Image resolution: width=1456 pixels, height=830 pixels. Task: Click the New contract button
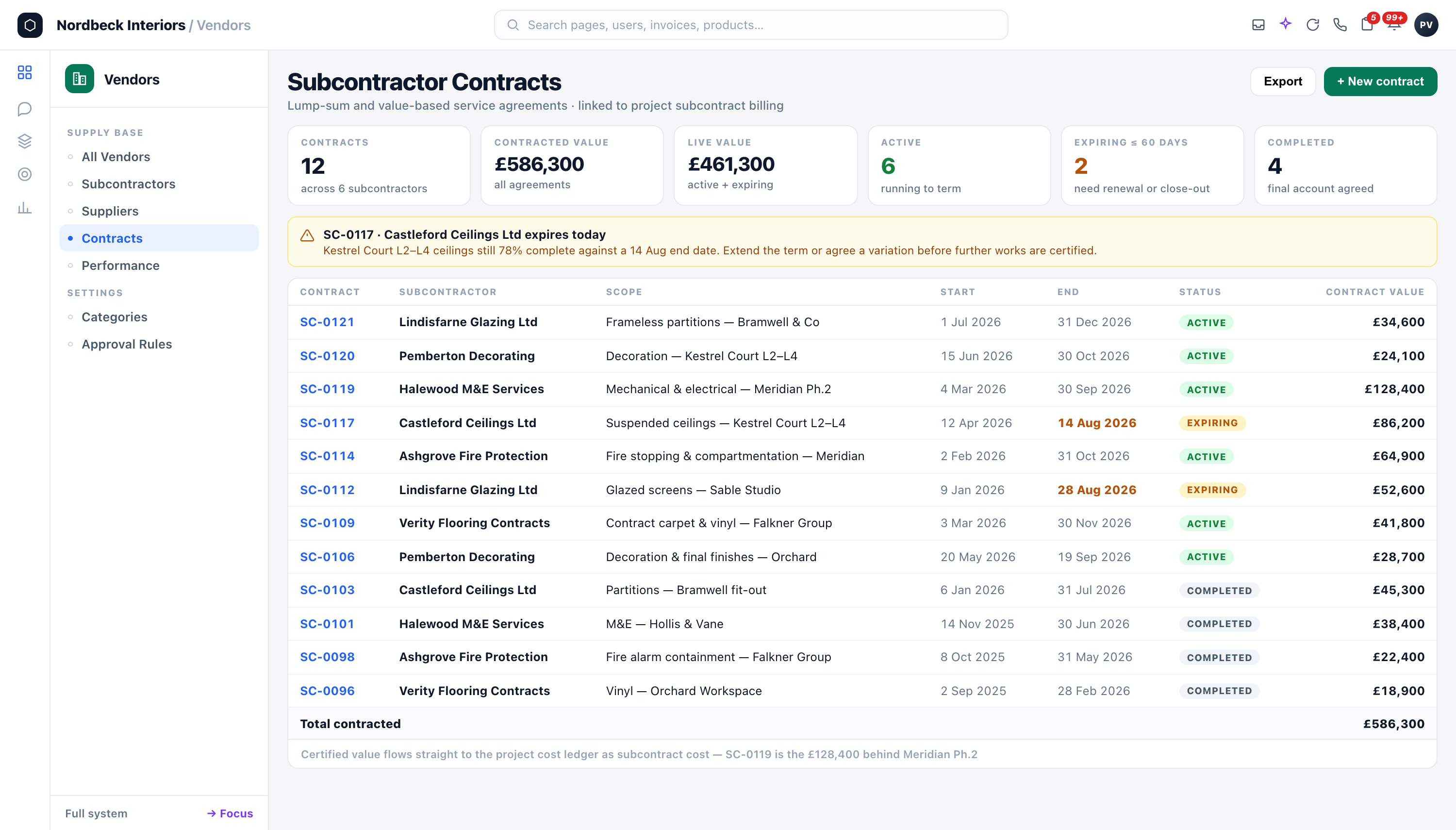1380,81
